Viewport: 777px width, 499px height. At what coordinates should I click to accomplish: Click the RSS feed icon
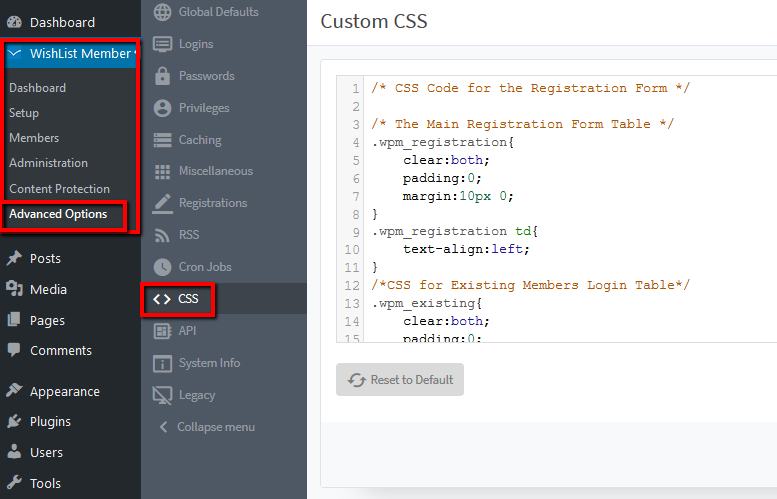(x=162, y=235)
